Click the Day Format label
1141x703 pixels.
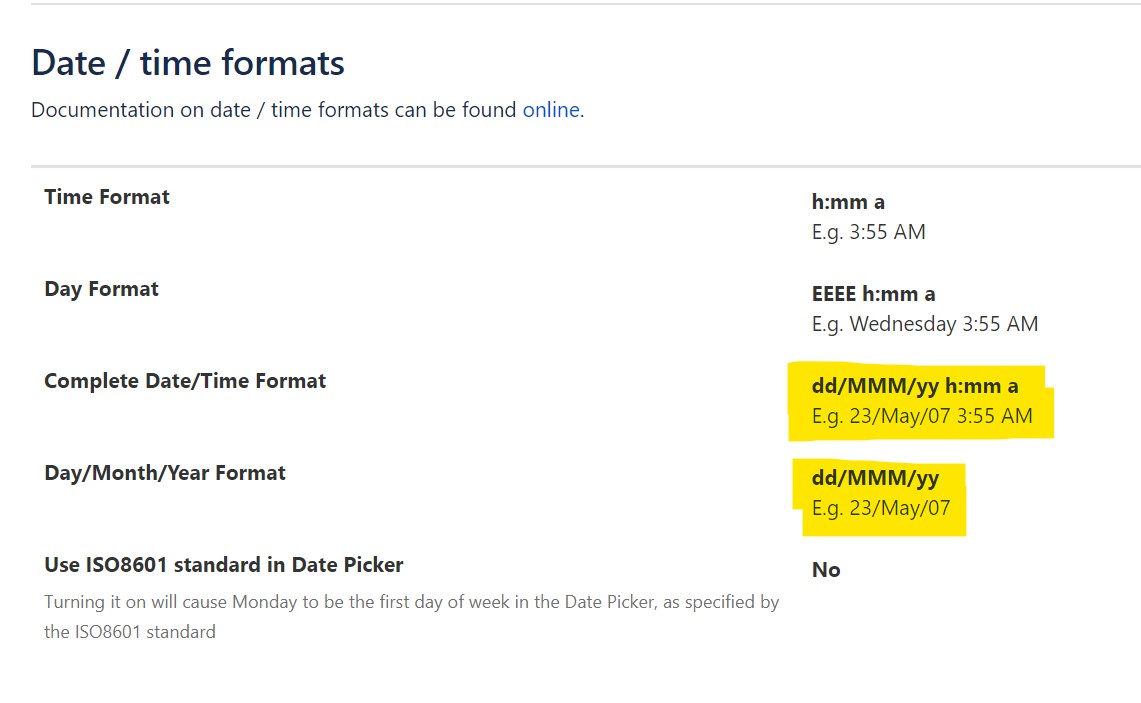pyautogui.click(x=100, y=288)
